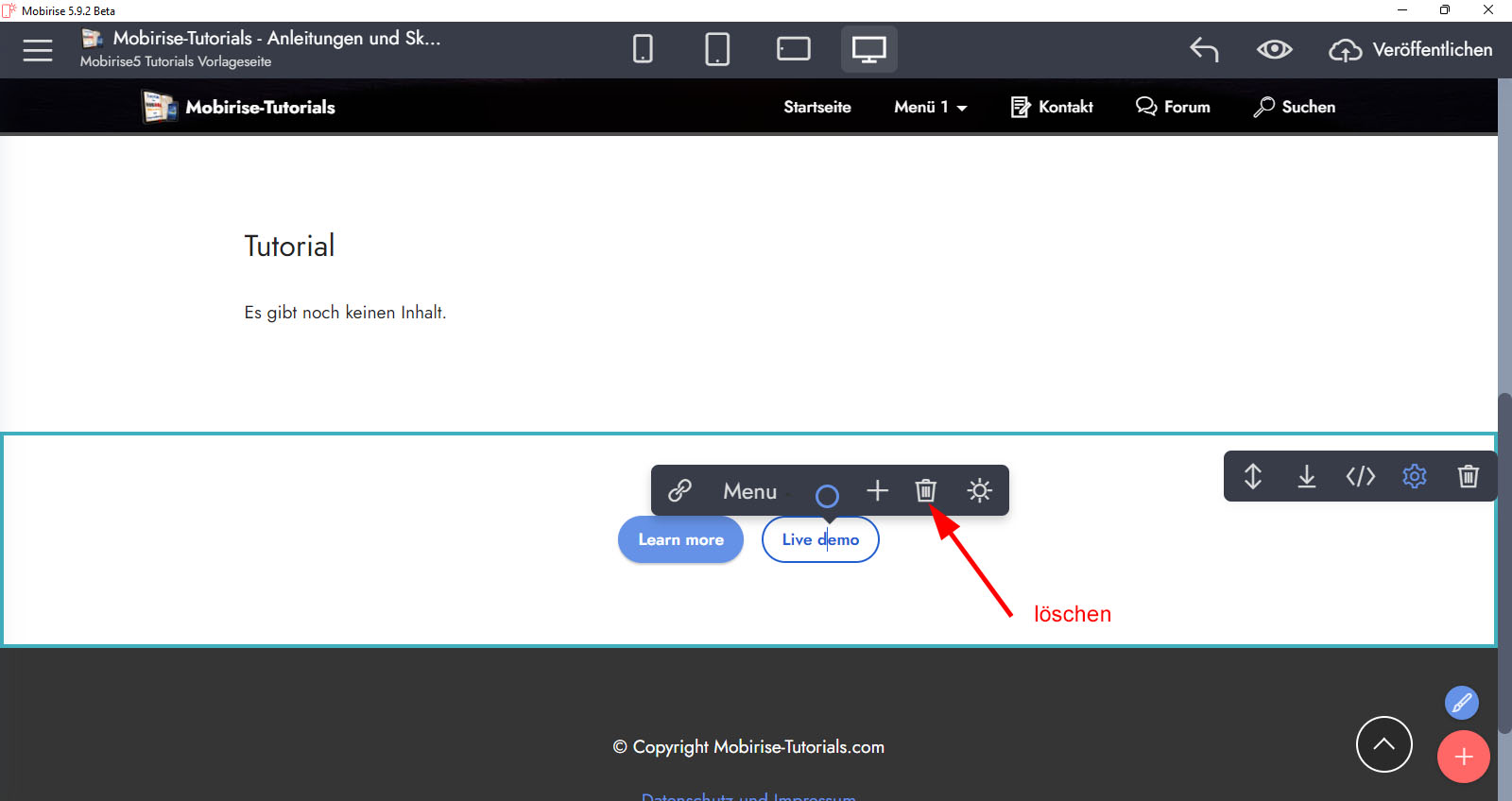Click the Live demo button
1512x801 pixels.
coord(820,539)
